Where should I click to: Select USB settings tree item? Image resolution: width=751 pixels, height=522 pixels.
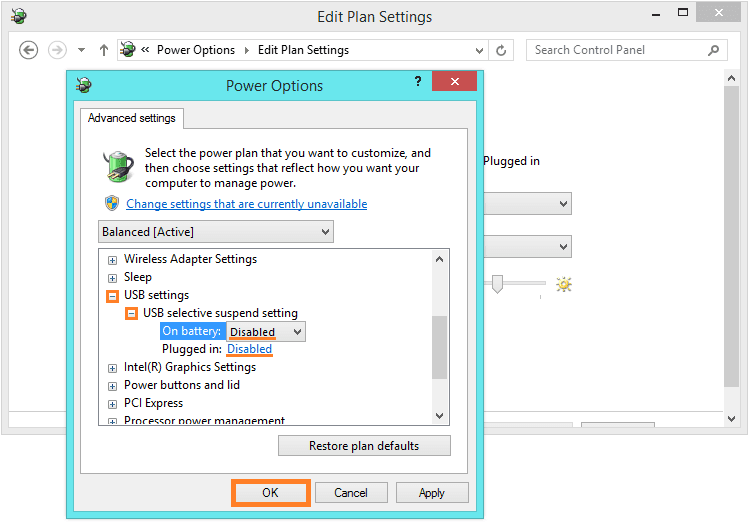pos(157,295)
